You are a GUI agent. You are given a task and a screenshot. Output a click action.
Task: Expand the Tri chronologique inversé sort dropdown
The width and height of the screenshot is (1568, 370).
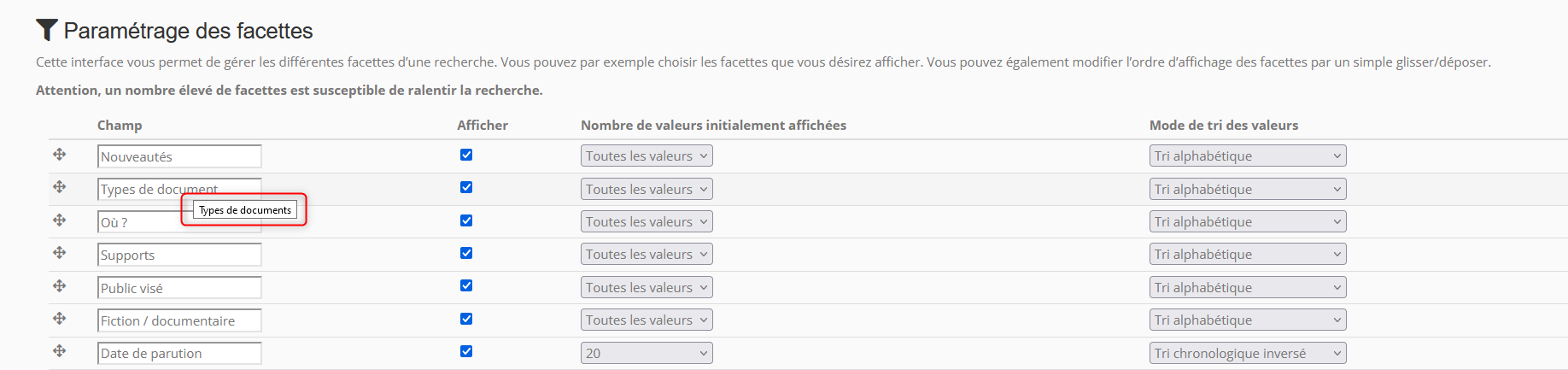click(x=1247, y=353)
